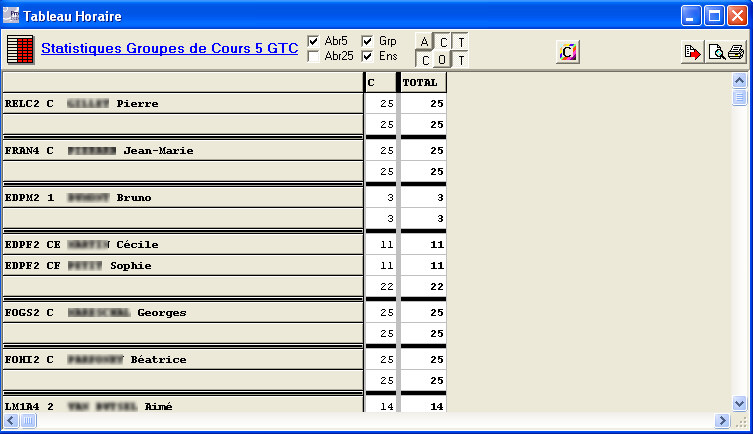The height and width of the screenshot is (434, 753).
Task: Open Statistiques Groupes de Cours 5 GTC link
Action: pyautogui.click(x=169, y=48)
